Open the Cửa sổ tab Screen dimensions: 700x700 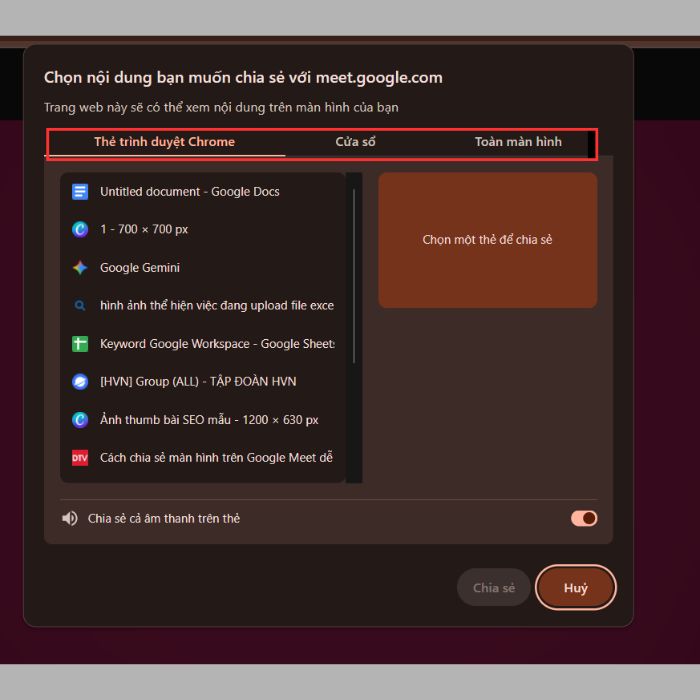tap(355, 142)
